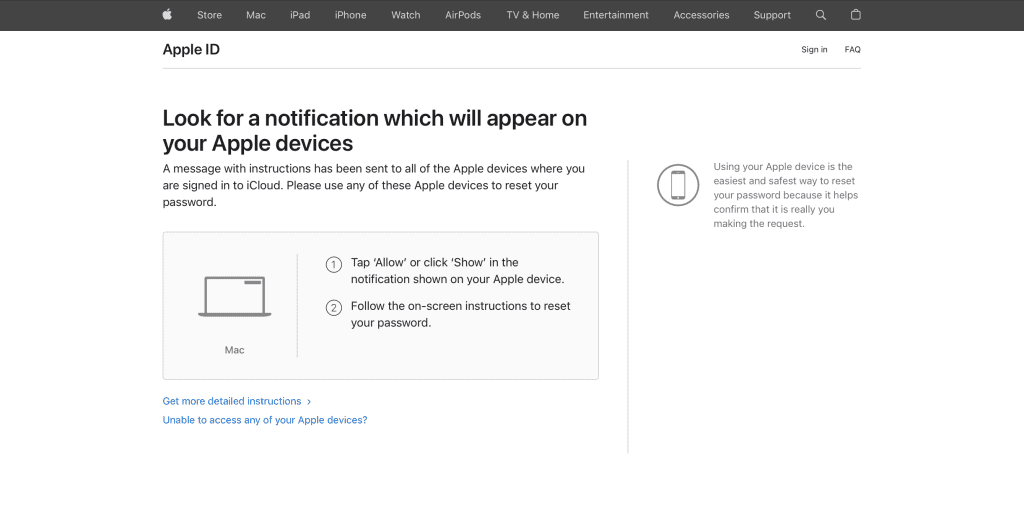Screen dimensions: 1024x513
Task: Click the 'A message with instructions' paragraph
Action: point(374,185)
